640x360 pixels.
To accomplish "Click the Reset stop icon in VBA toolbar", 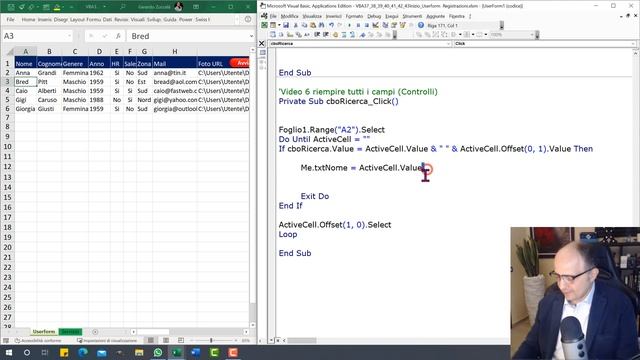I will pyautogui.click(x=367, y=25).
